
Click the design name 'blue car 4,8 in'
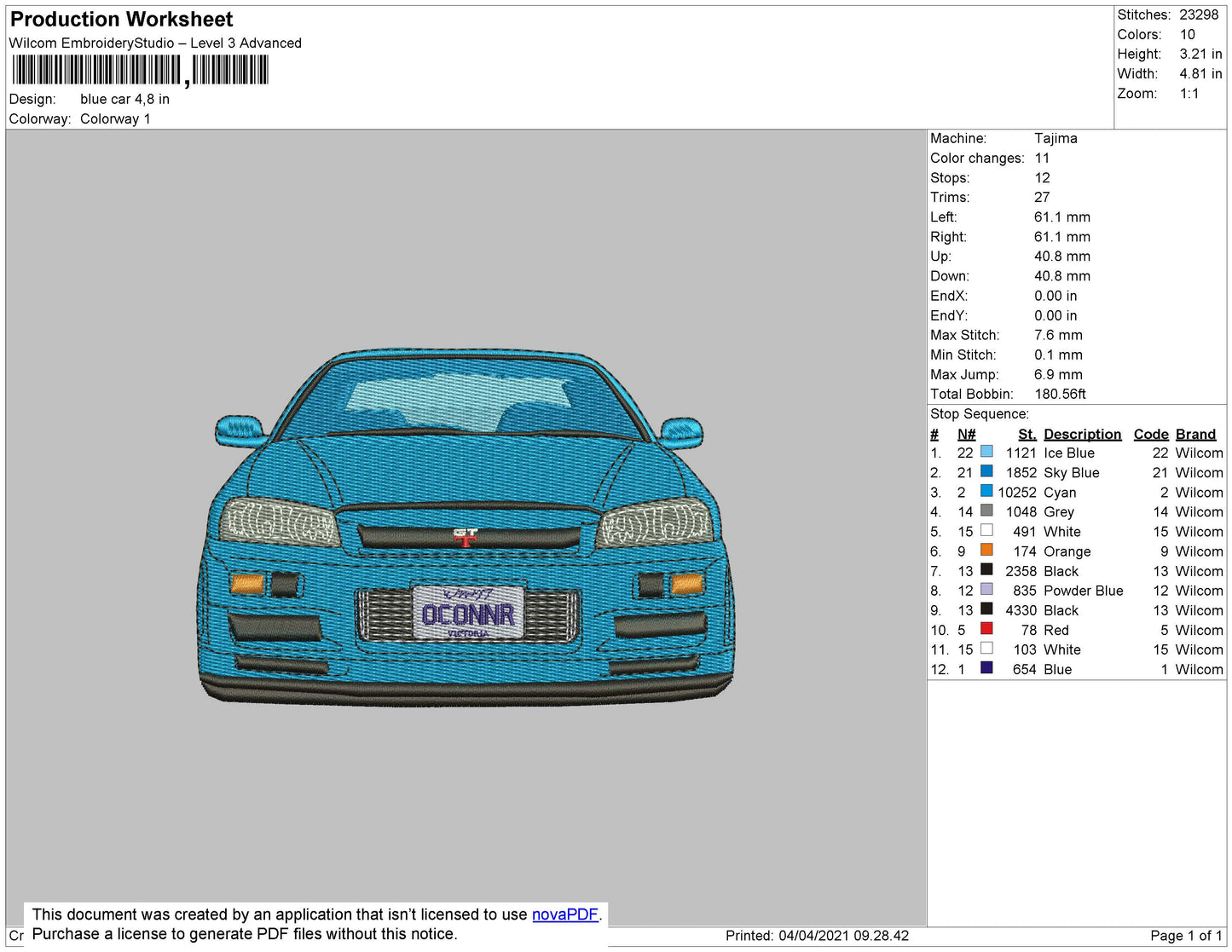pyautogui.click(x=124, y=99)
